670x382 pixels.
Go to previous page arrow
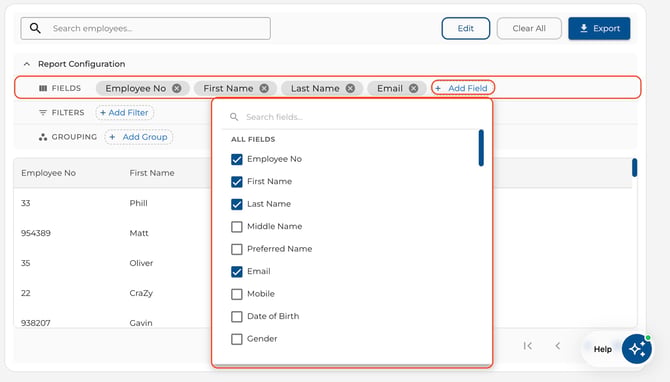[x=558, y=346]
